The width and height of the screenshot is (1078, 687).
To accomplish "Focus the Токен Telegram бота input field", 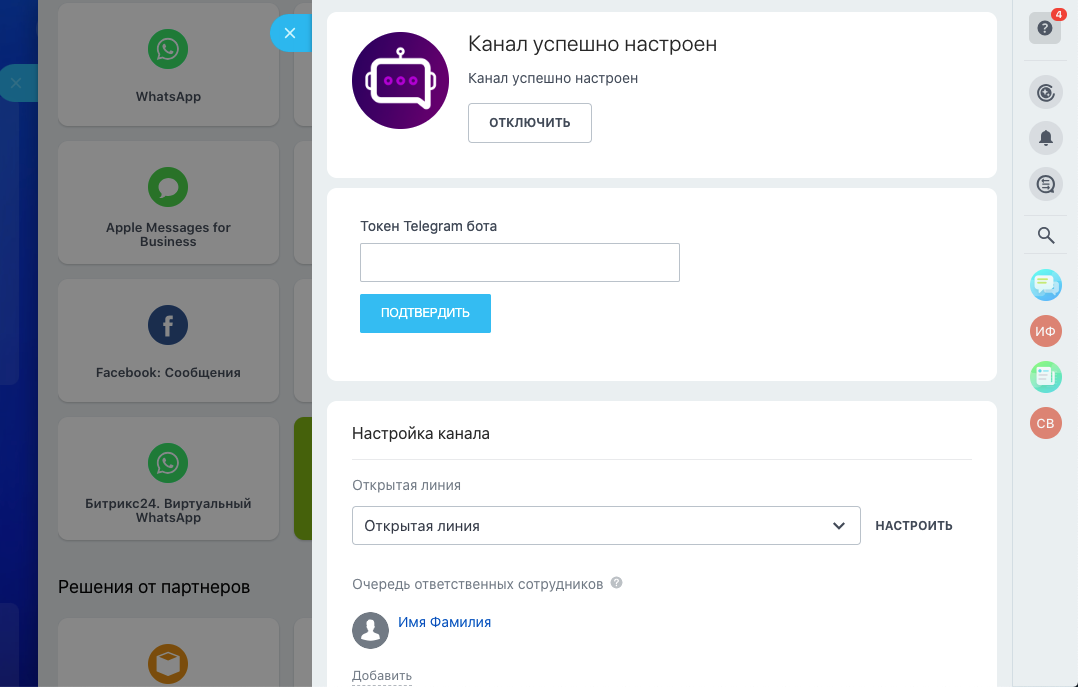I will [x=520, y=262].
